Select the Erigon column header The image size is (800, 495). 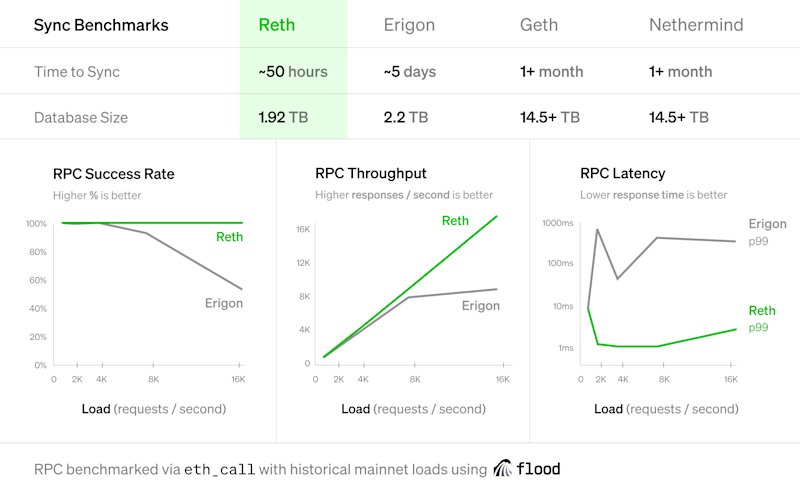409,25
